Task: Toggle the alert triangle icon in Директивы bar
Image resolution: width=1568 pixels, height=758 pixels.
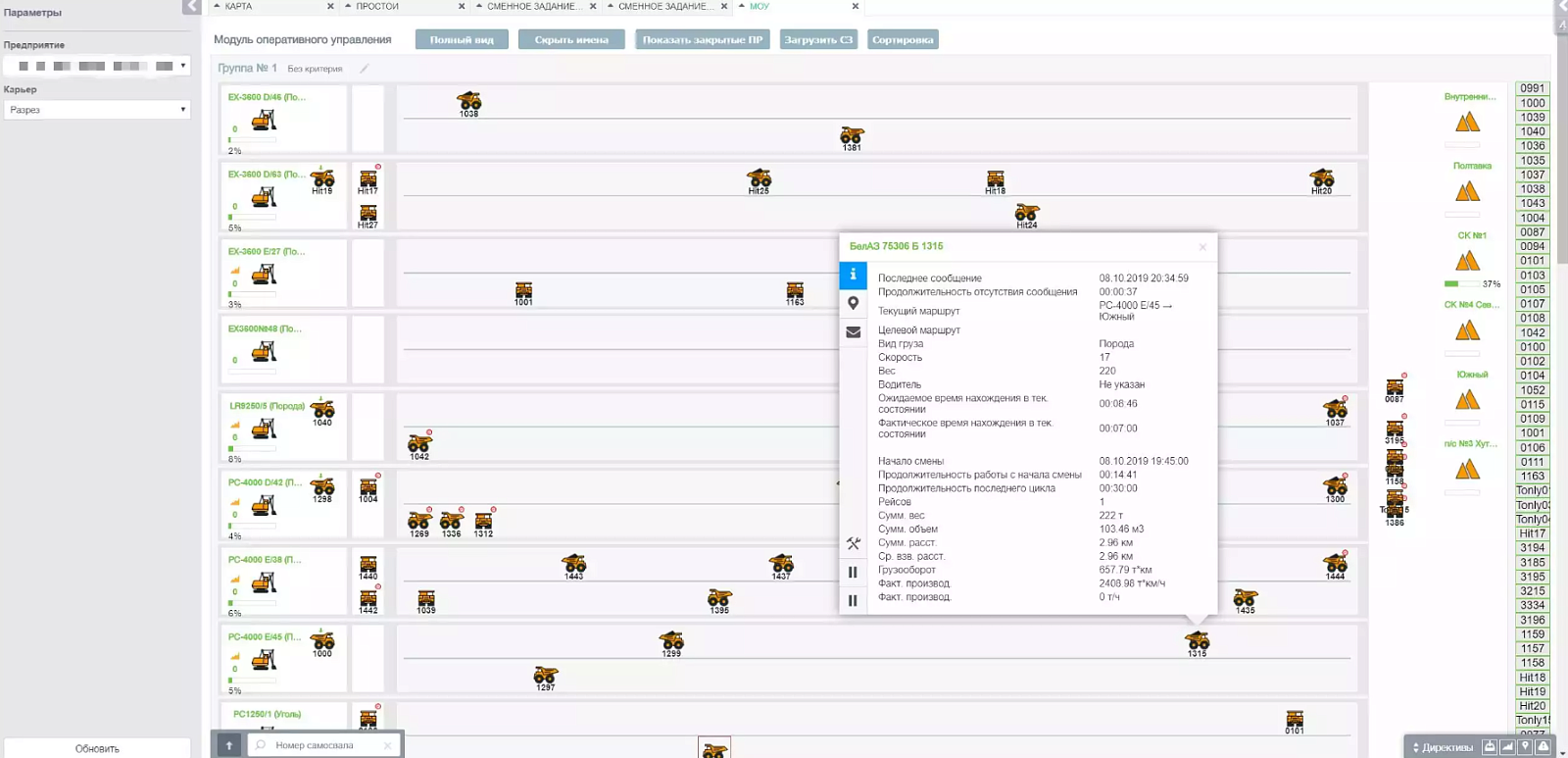Action: (1543, 747)
